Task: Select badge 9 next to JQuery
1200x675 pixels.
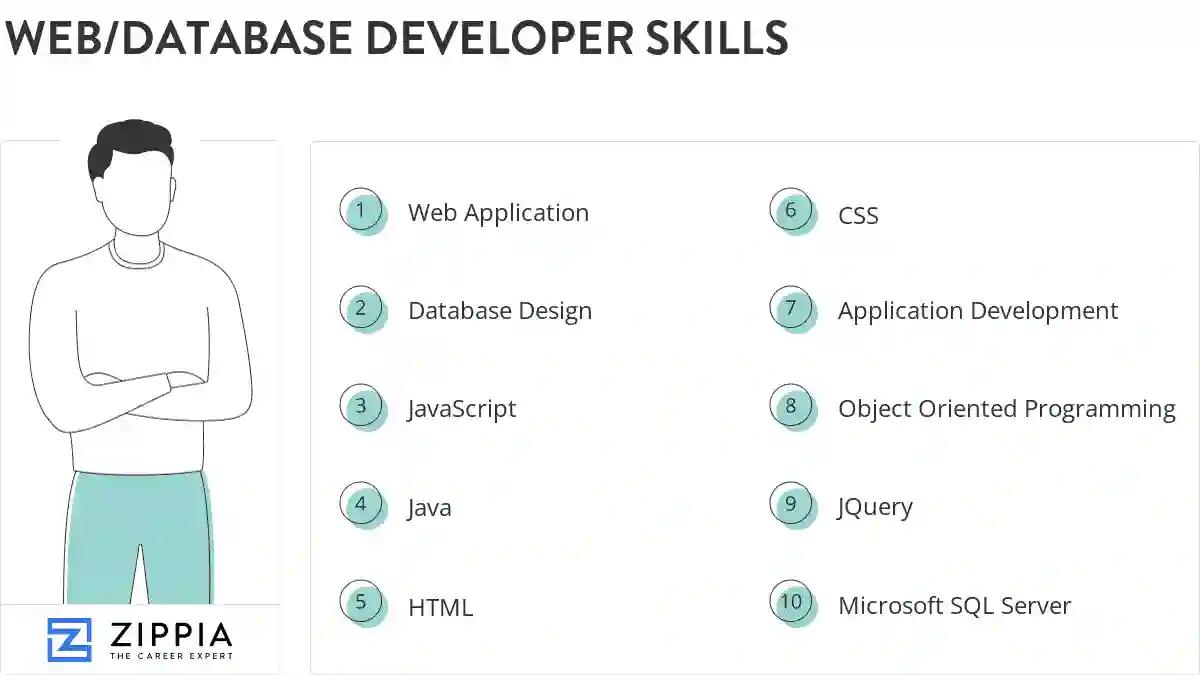Action: coord(791,504)
